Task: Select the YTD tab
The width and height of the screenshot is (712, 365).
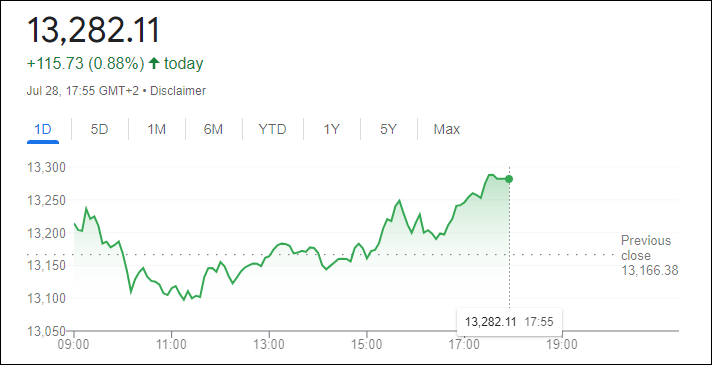Action: coord(272,130)
